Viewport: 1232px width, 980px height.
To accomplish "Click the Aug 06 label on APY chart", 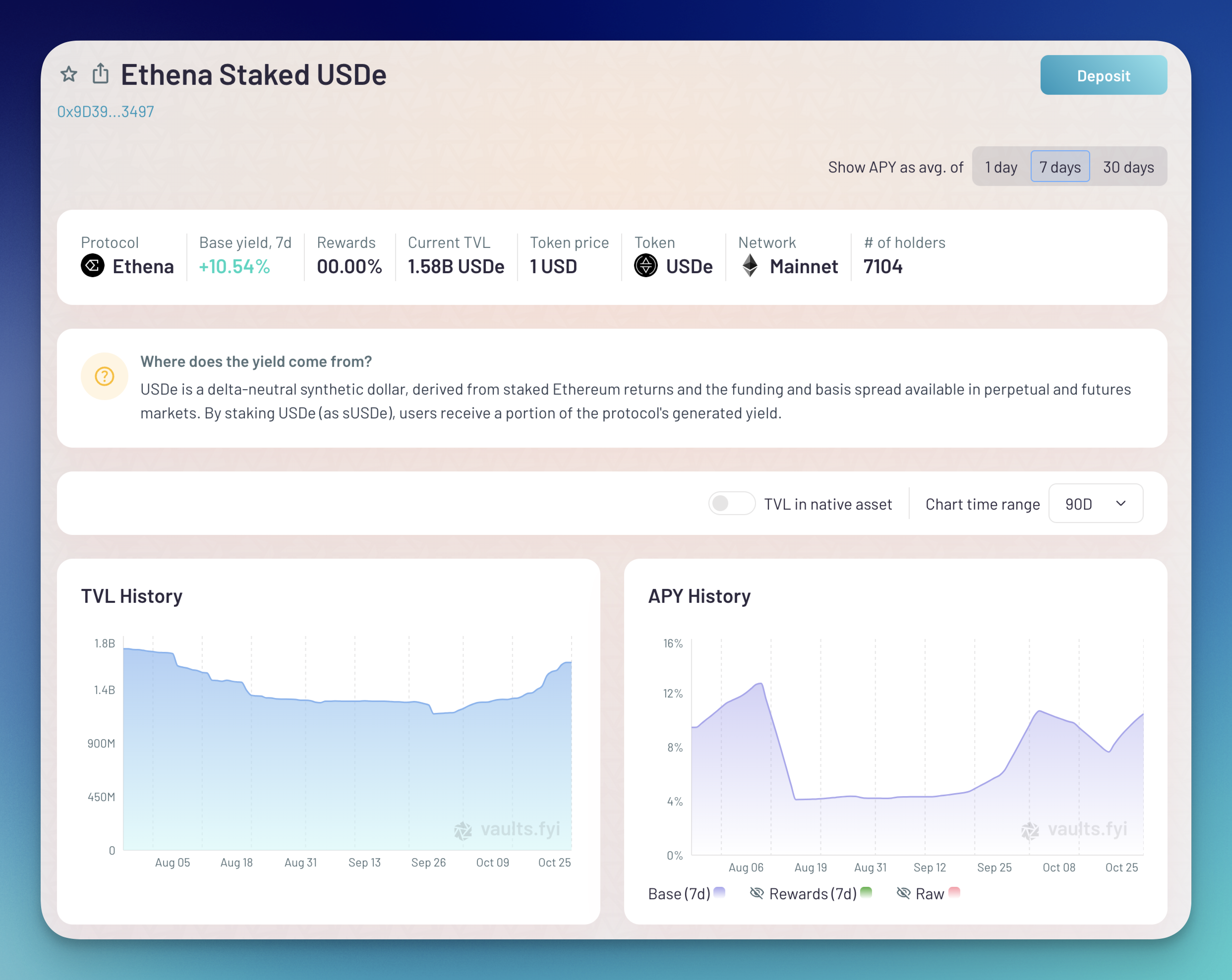I will 746,867.
